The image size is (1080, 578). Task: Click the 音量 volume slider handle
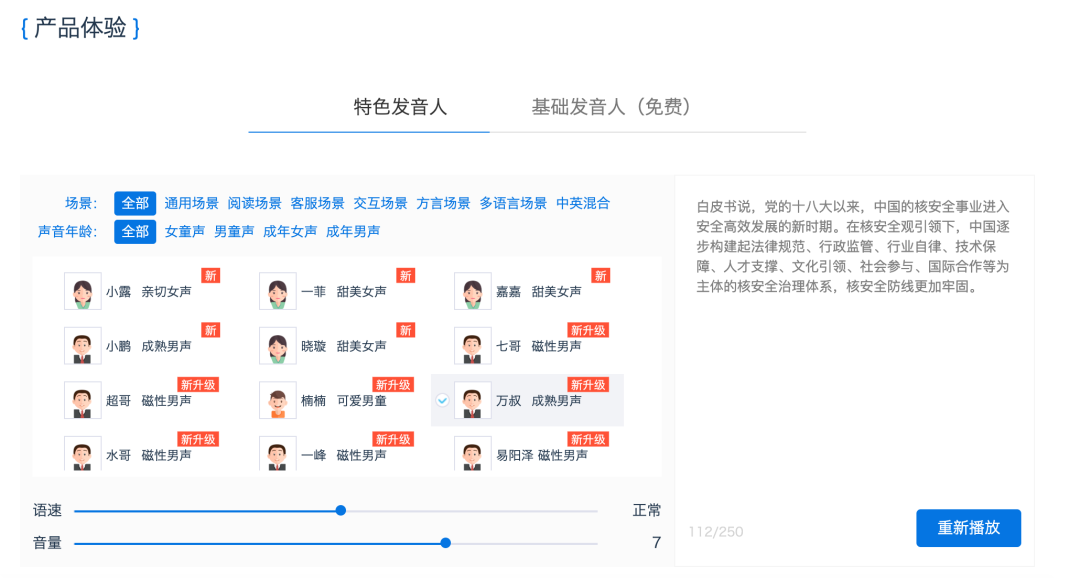pyautogui.click(x=446, y=543)
